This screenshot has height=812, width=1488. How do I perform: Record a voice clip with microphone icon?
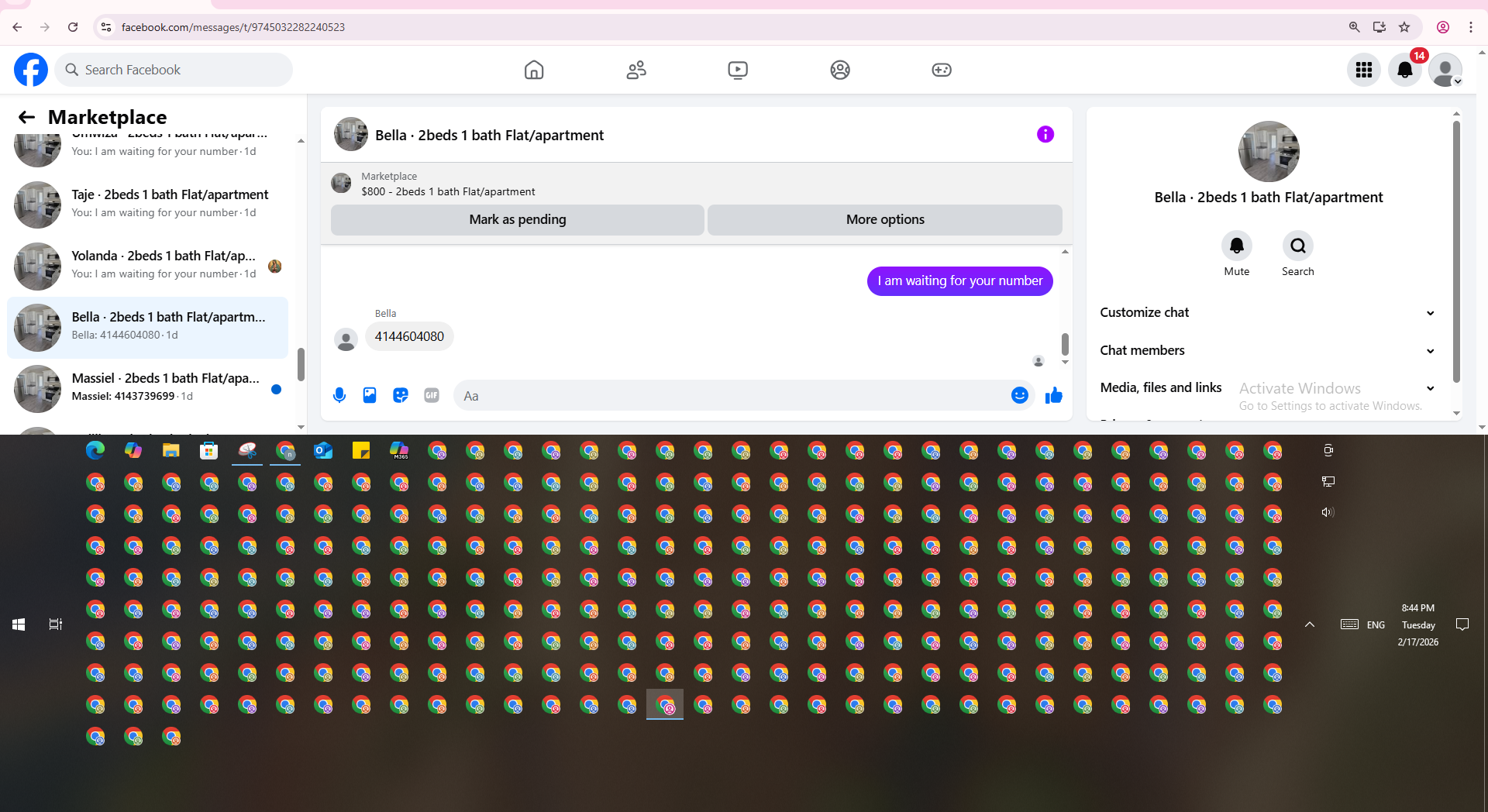[339, 396]
